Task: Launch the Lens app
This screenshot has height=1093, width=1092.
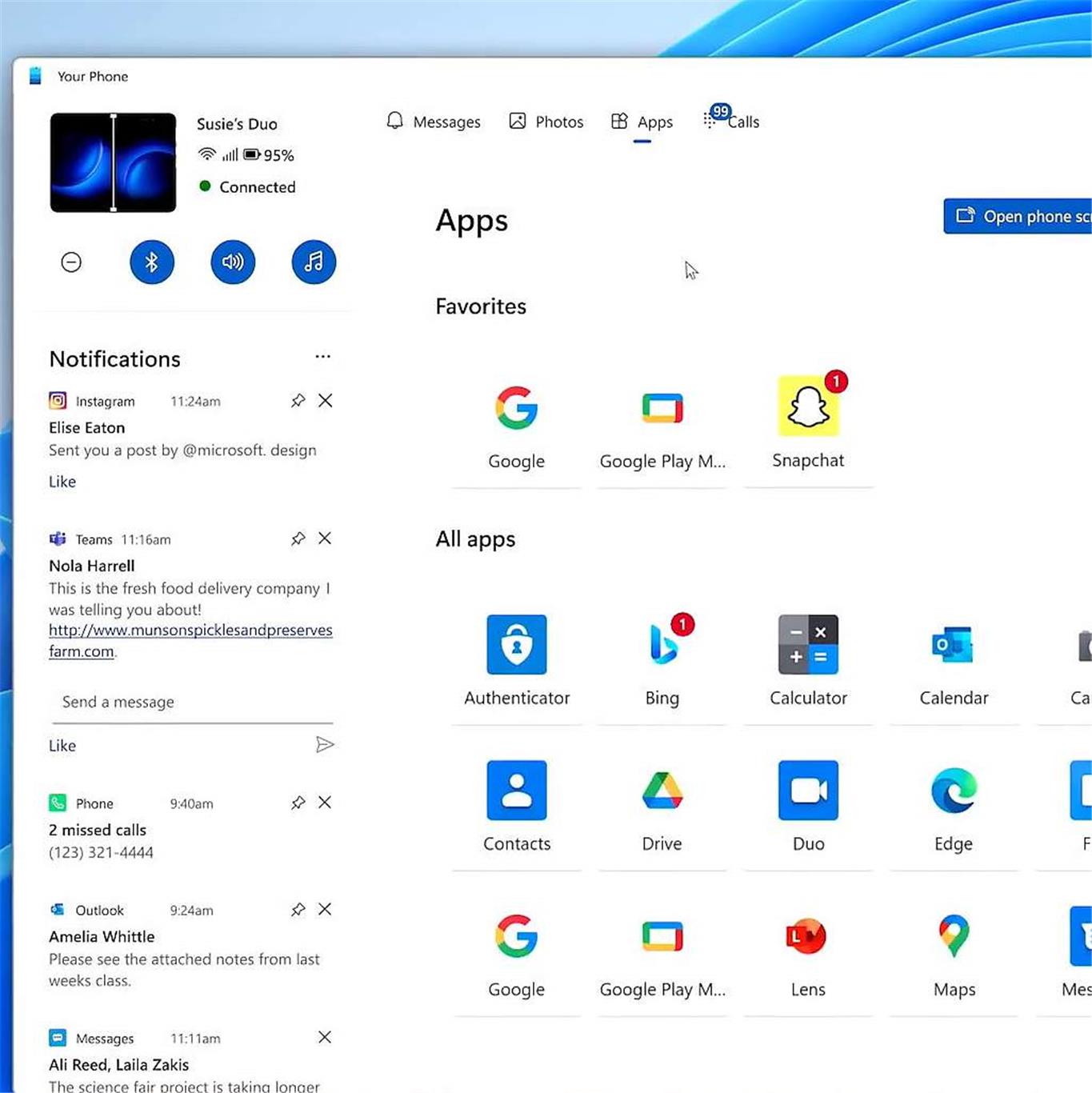Action: click(808, 936)
